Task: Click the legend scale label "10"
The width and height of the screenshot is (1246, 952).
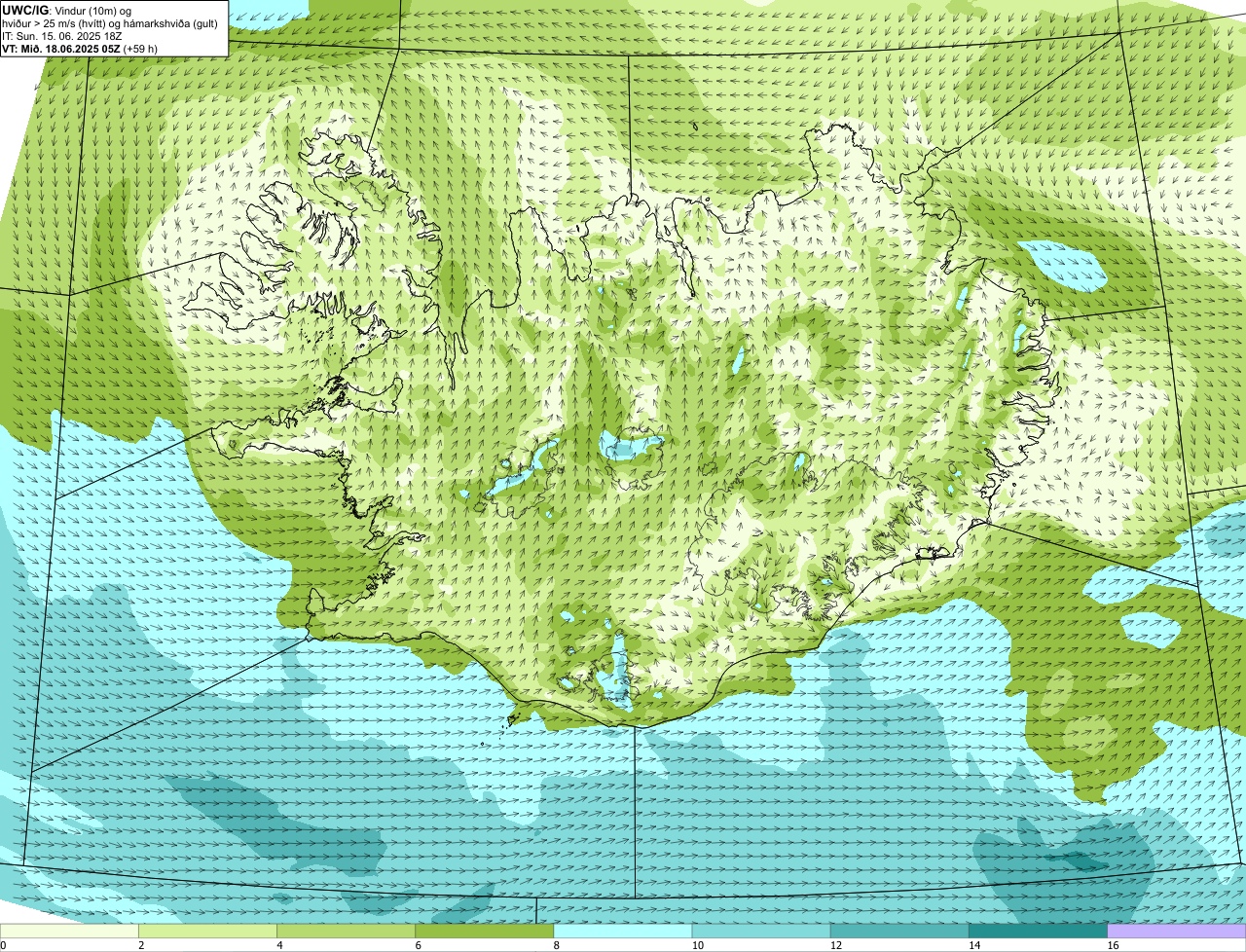Action: pos(697,945)
